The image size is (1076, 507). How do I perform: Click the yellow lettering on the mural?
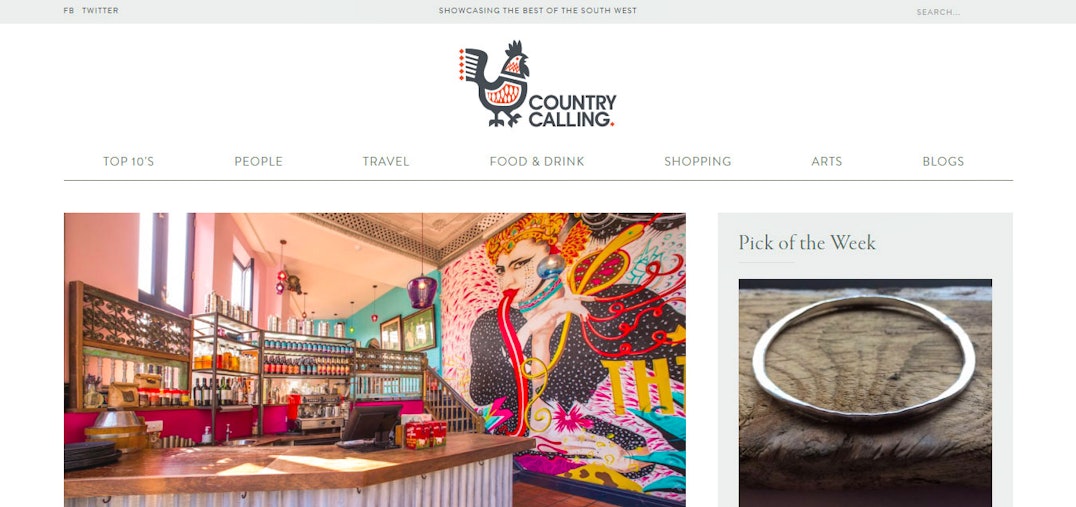tap(645, 385)
